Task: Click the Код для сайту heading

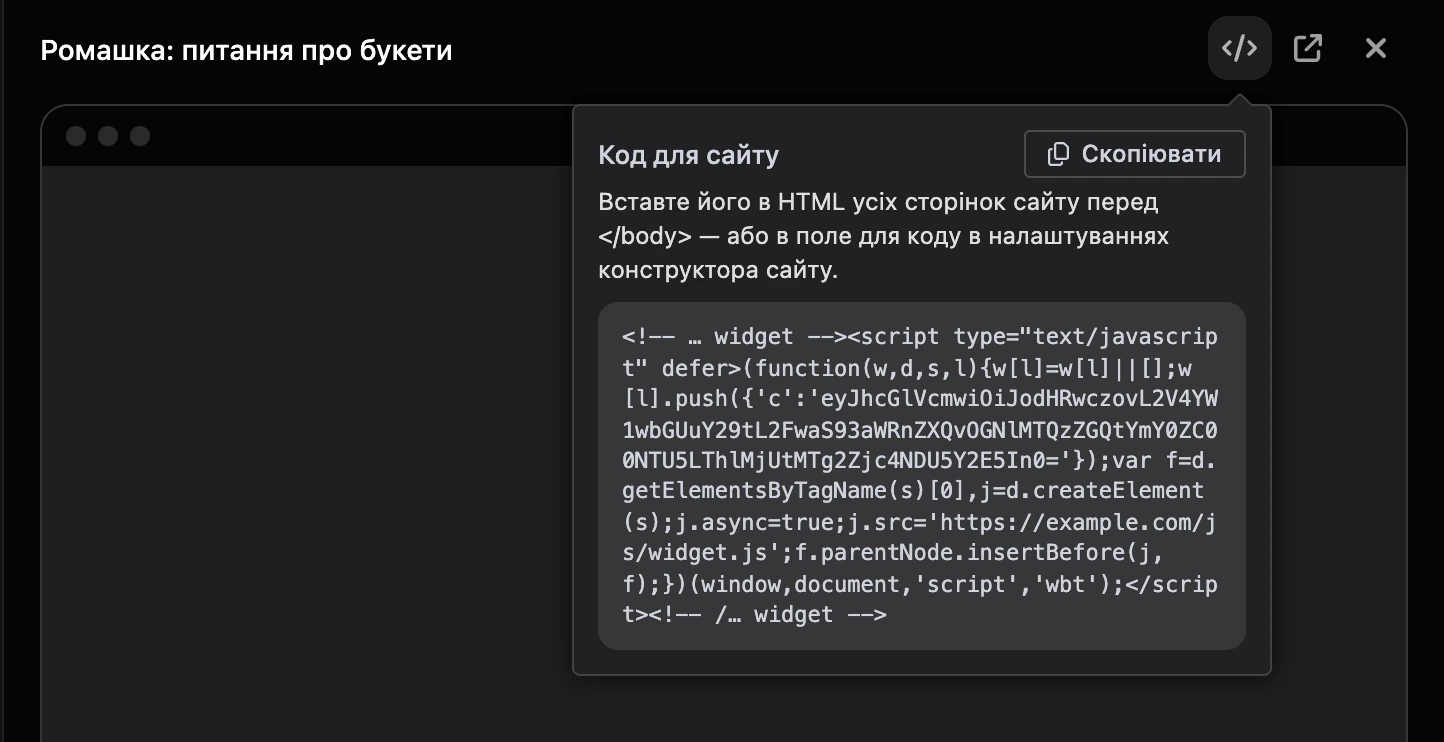Action: coord(689,155)
